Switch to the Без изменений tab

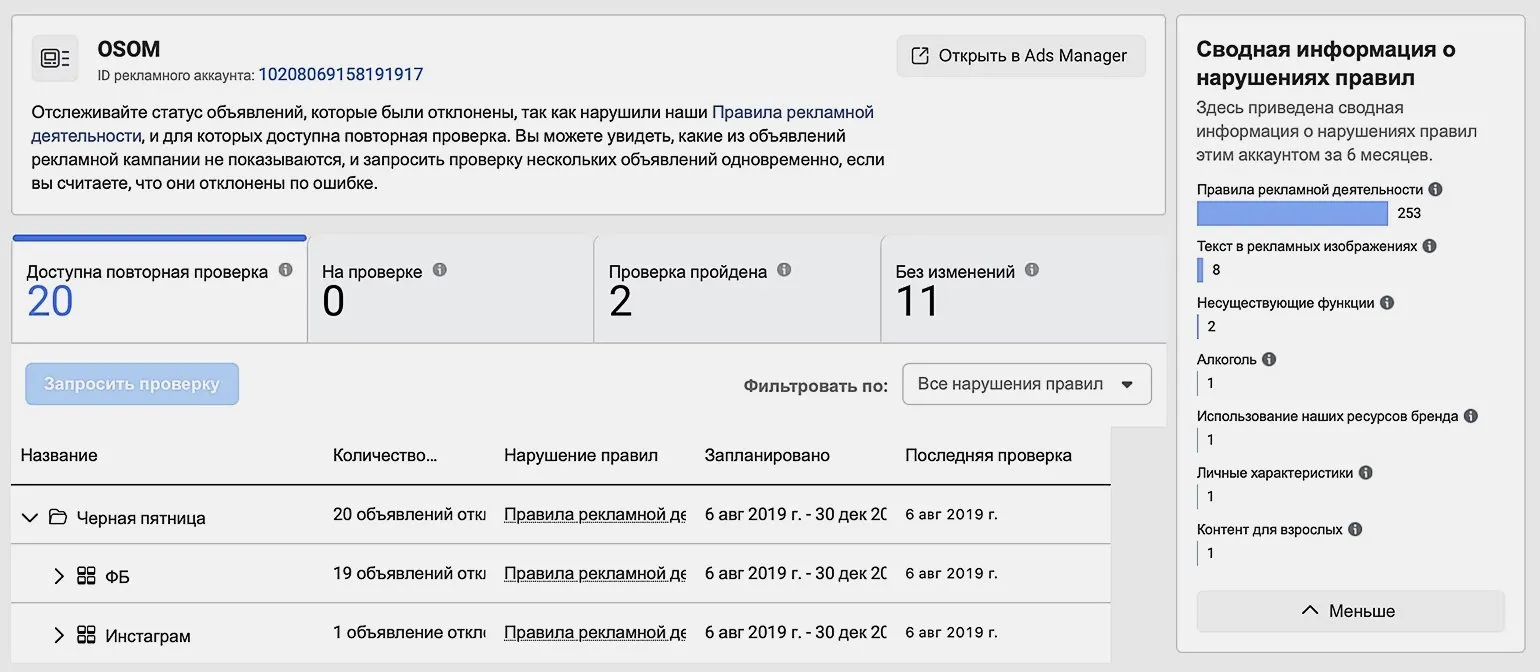[x=1022, y=291]
